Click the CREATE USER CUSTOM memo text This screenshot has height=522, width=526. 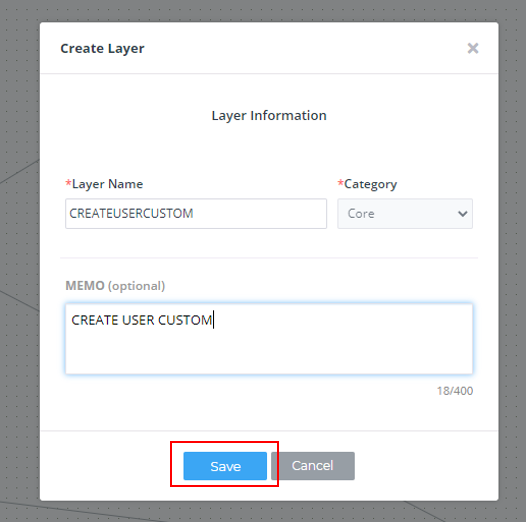click(x=142, y=320)
